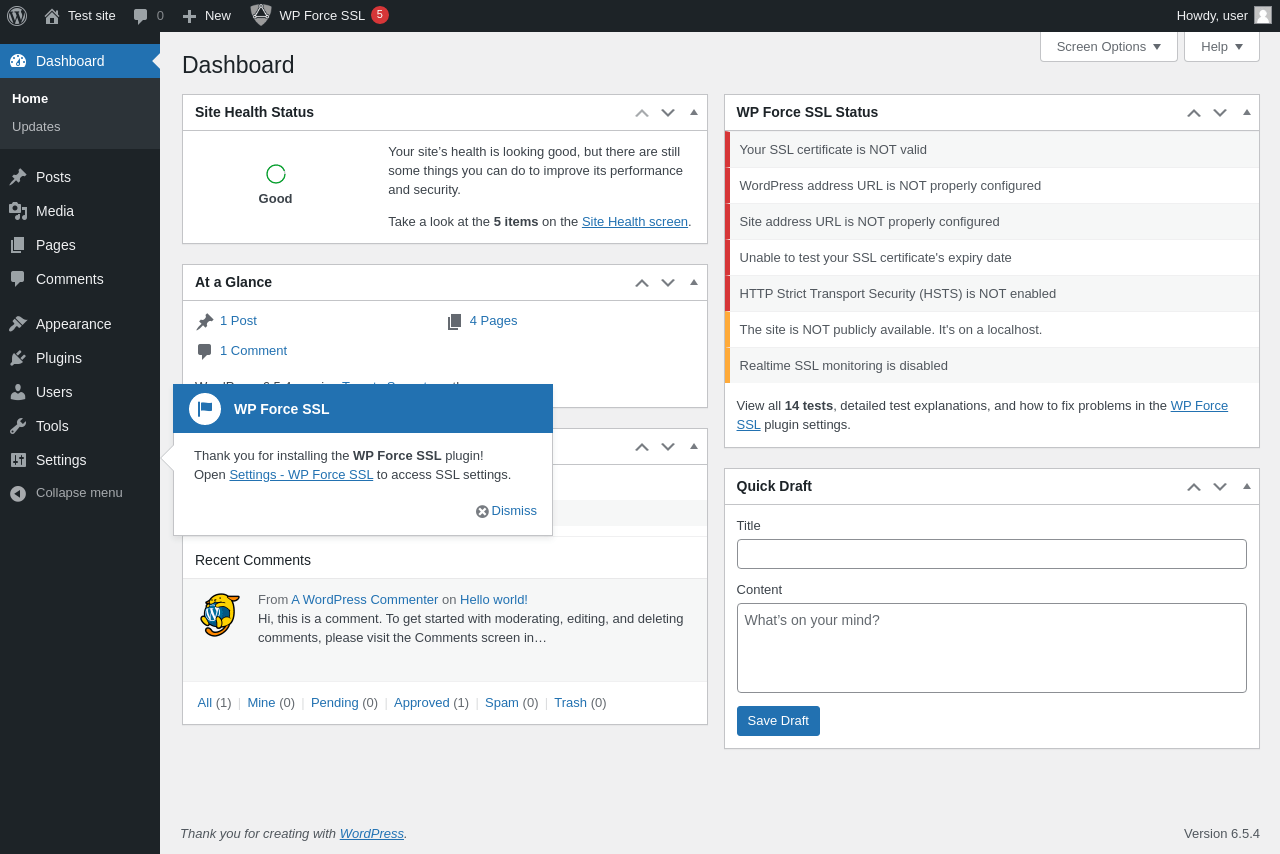Click the comment icon beside 1 Comment

point(205,351)
